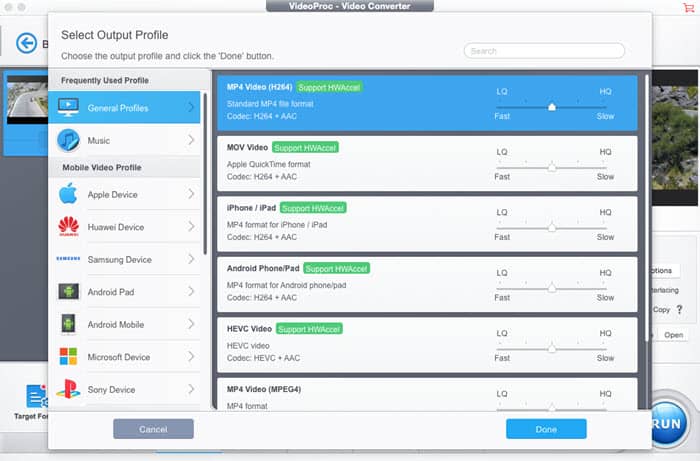Select Music category label
This screenshot has width=700, height=461.
click(99, 141)
